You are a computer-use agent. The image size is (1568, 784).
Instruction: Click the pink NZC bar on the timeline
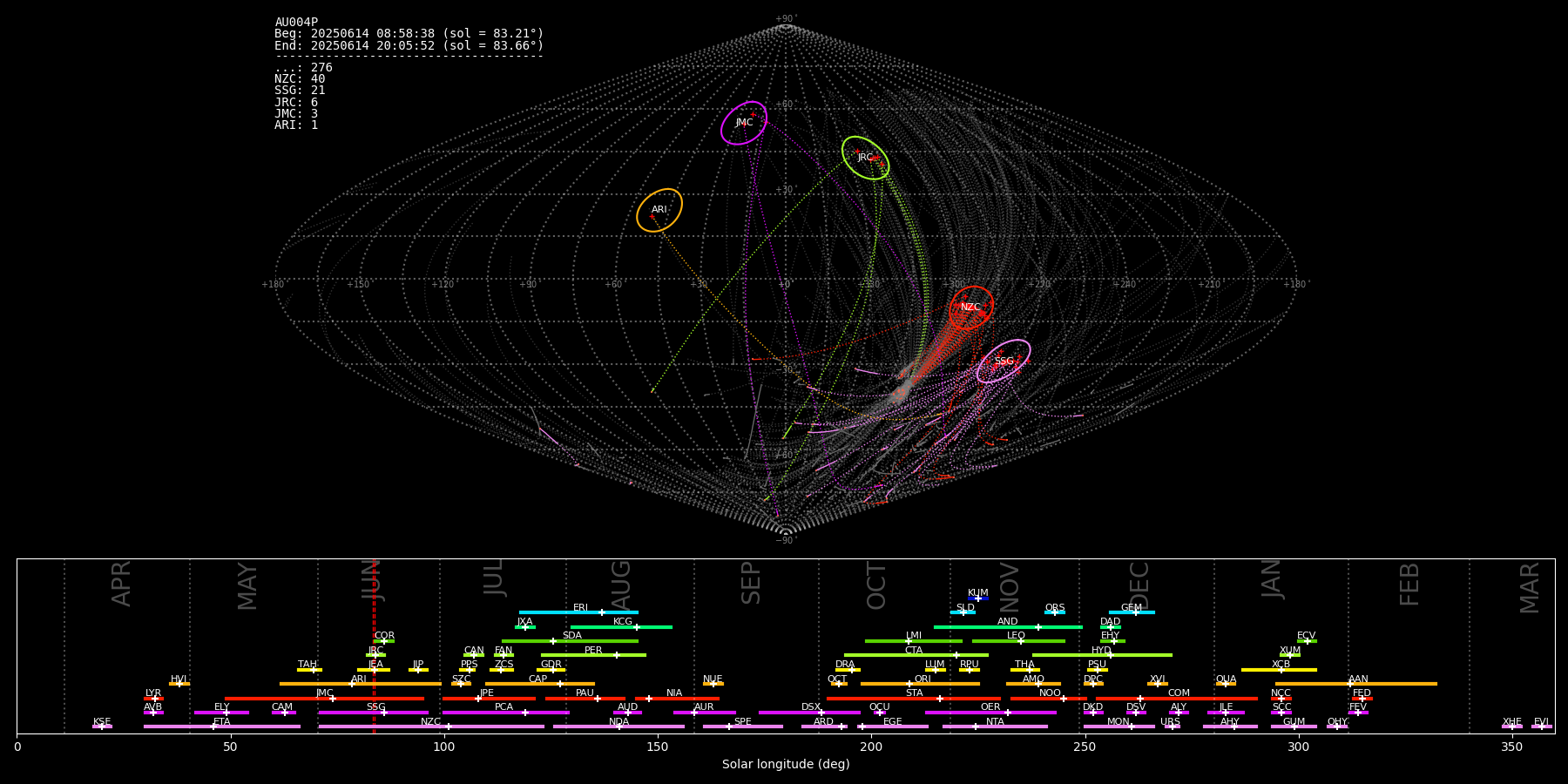[431, 726]
